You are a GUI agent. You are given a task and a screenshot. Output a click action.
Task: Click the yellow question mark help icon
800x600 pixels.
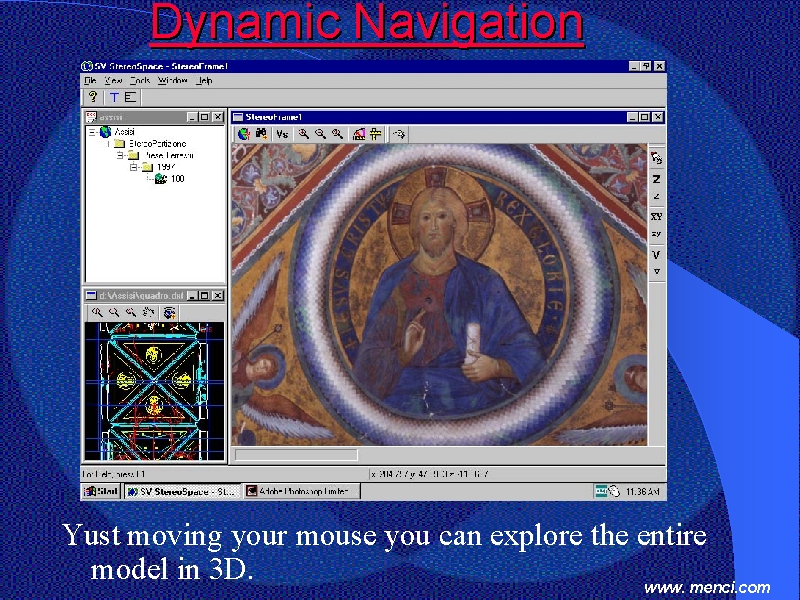pyautogui.click(x=92, y=96)
